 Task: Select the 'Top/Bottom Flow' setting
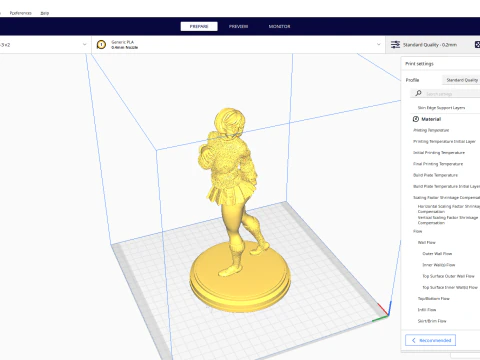(433, 299)
